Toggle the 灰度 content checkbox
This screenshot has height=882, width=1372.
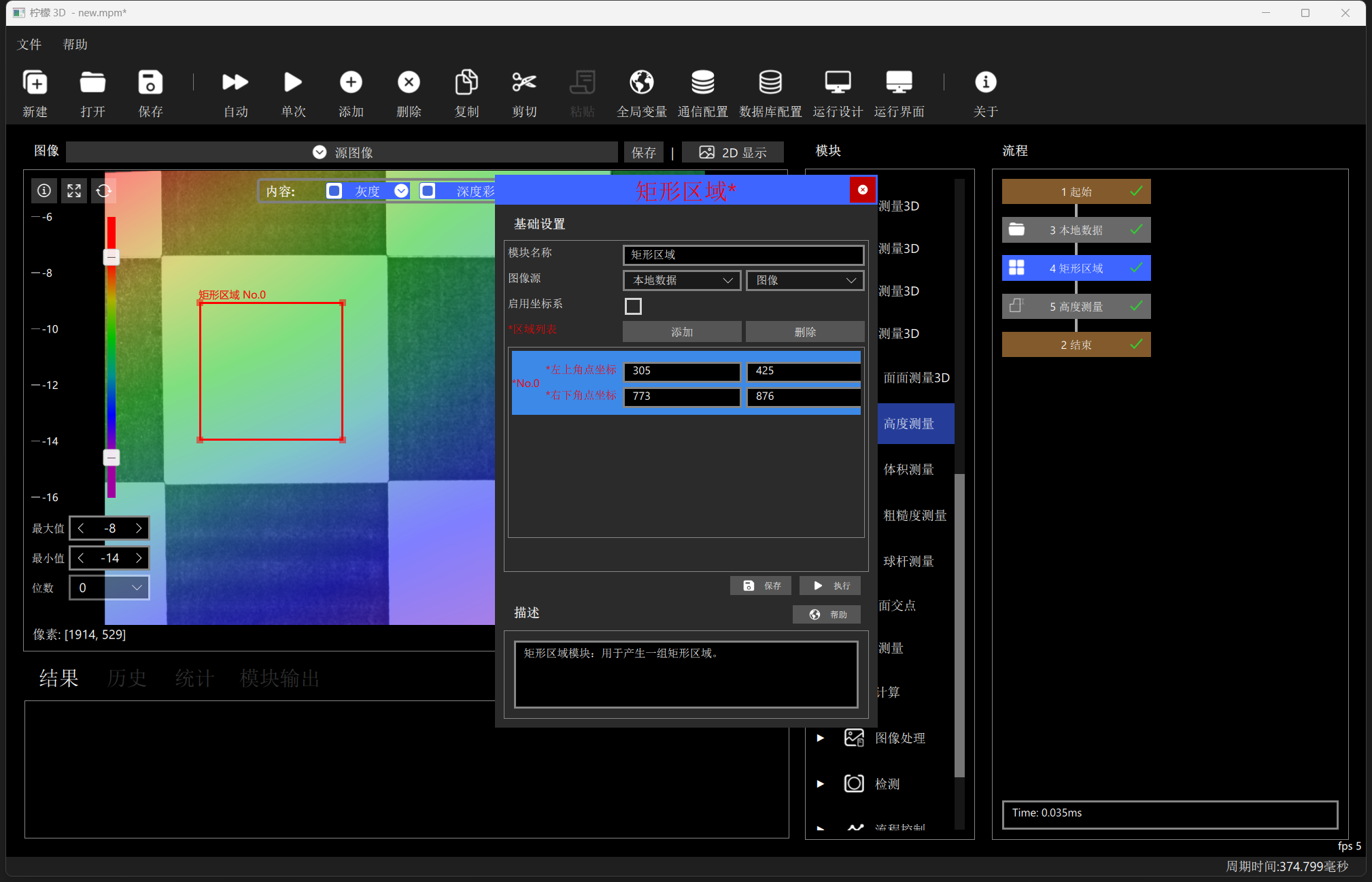tap(334, 191)
